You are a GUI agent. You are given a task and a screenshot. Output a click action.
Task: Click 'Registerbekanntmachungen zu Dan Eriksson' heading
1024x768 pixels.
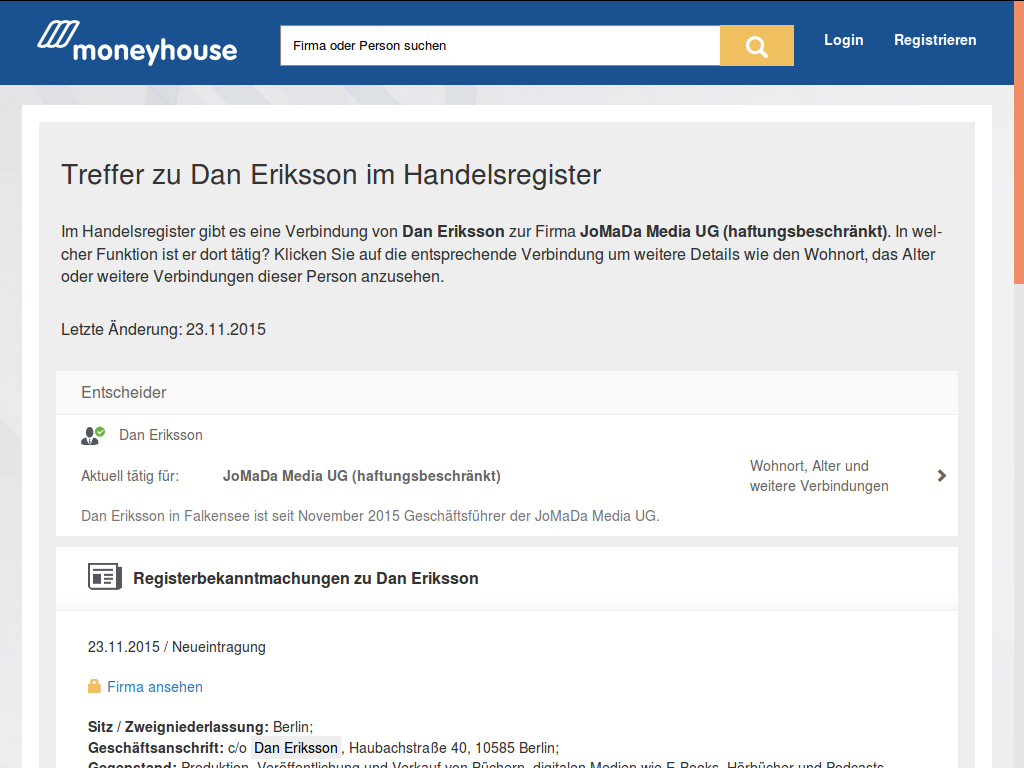coord(305,578)
